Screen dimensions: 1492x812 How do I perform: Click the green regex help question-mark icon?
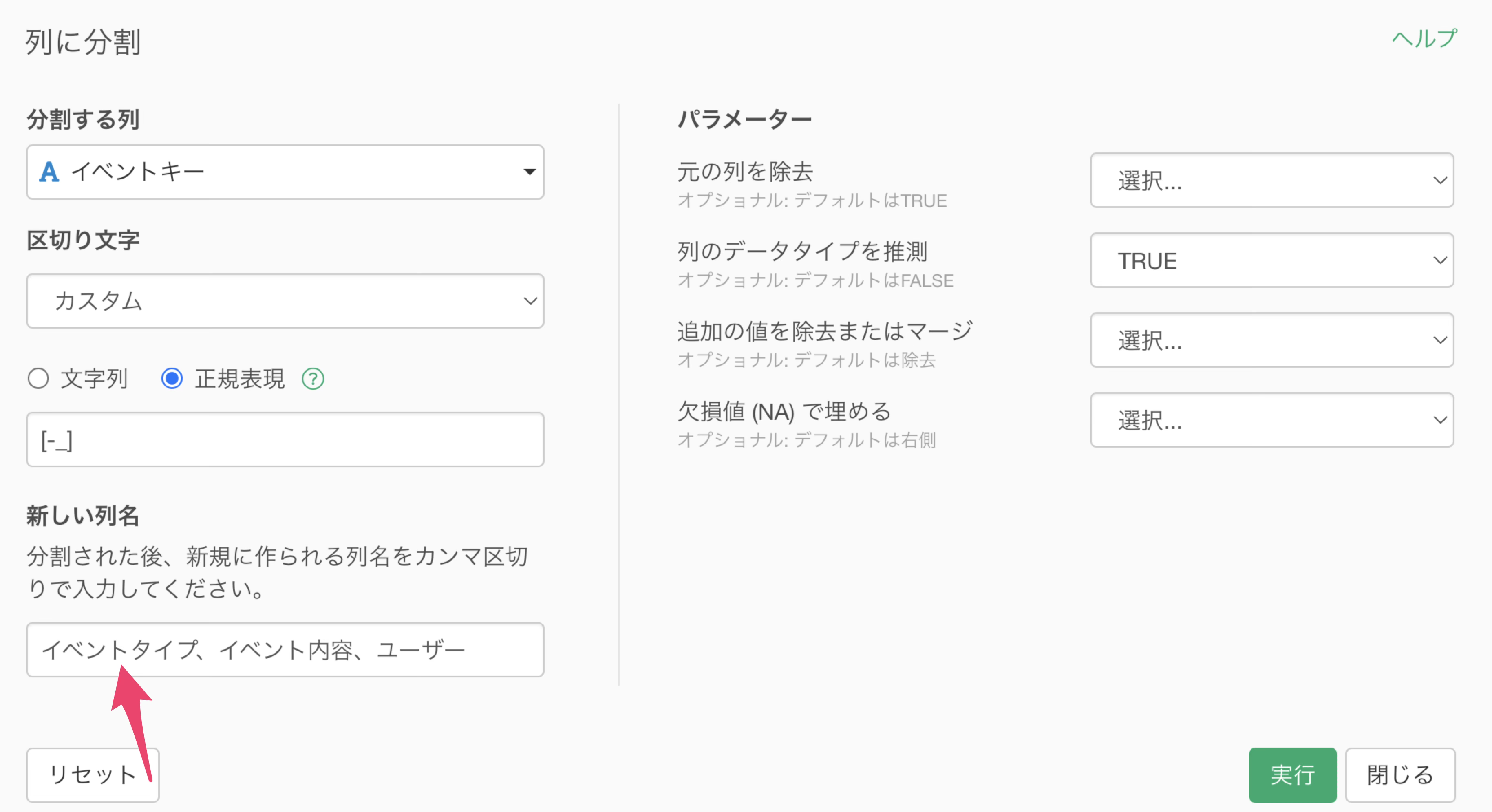(313, 379)
